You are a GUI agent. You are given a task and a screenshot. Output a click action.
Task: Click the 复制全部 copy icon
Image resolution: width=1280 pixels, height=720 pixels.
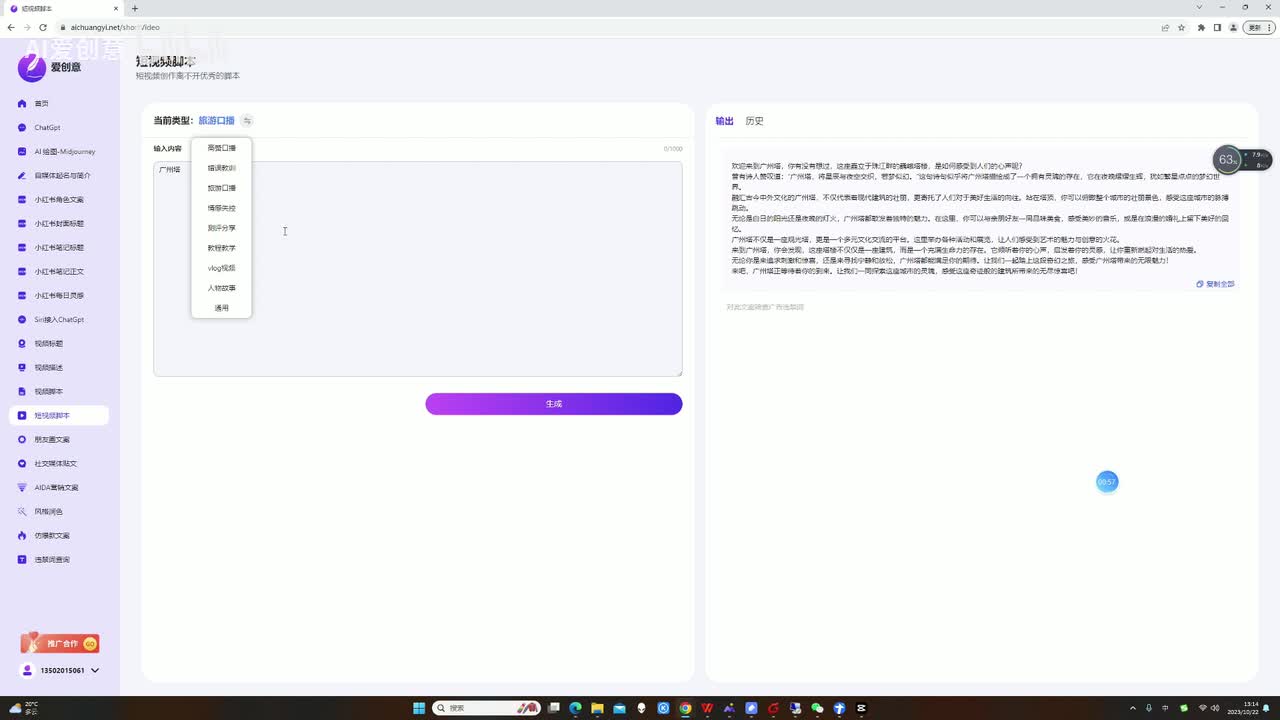pyautogui.click(x=1200, y=284)
